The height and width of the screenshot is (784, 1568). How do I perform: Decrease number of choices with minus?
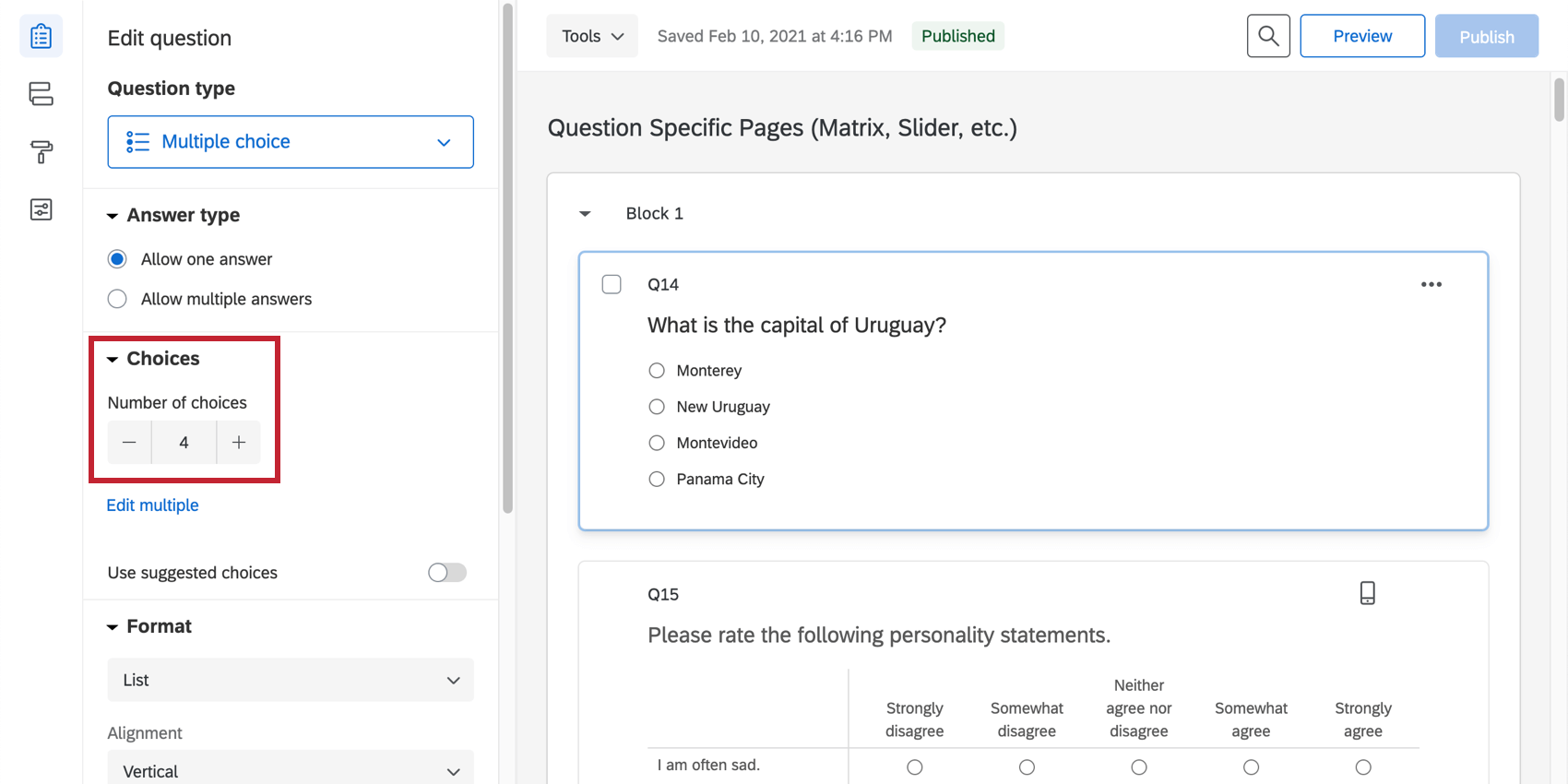(129, 443)
